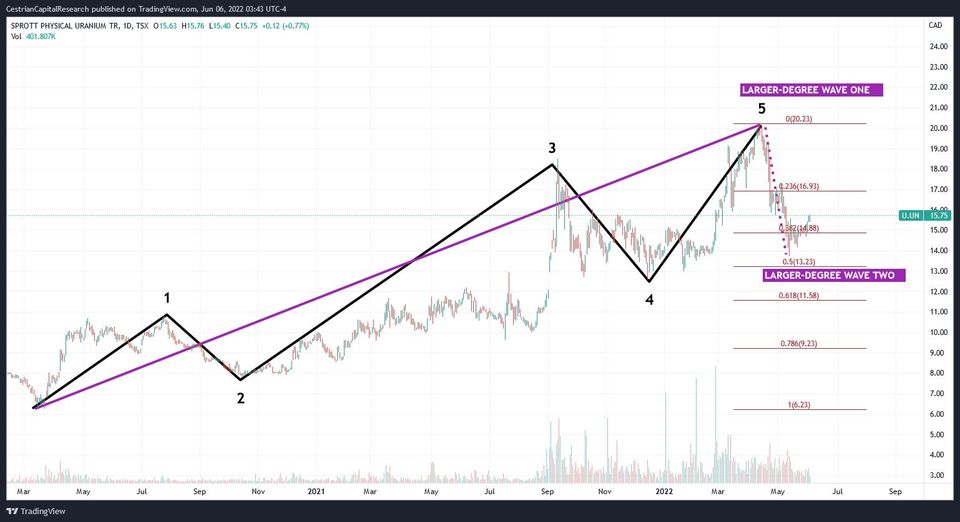Click the 24.00 price axis label
960x522 pixels.
coord(939,47)
